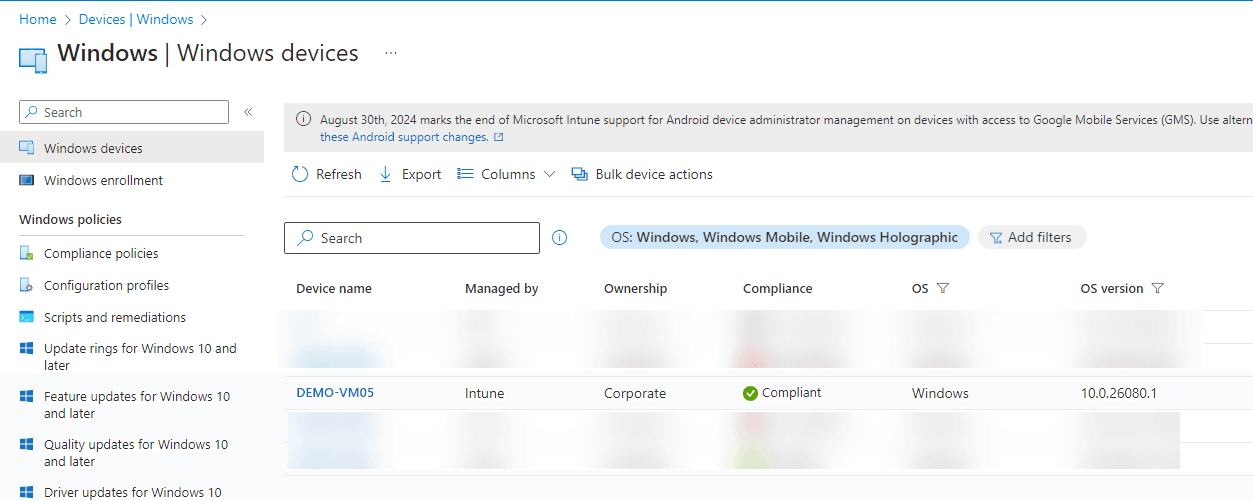Click the Refresh icon in toolbar
Screen dimensions: 1253x501
click(x=300, y=174)
